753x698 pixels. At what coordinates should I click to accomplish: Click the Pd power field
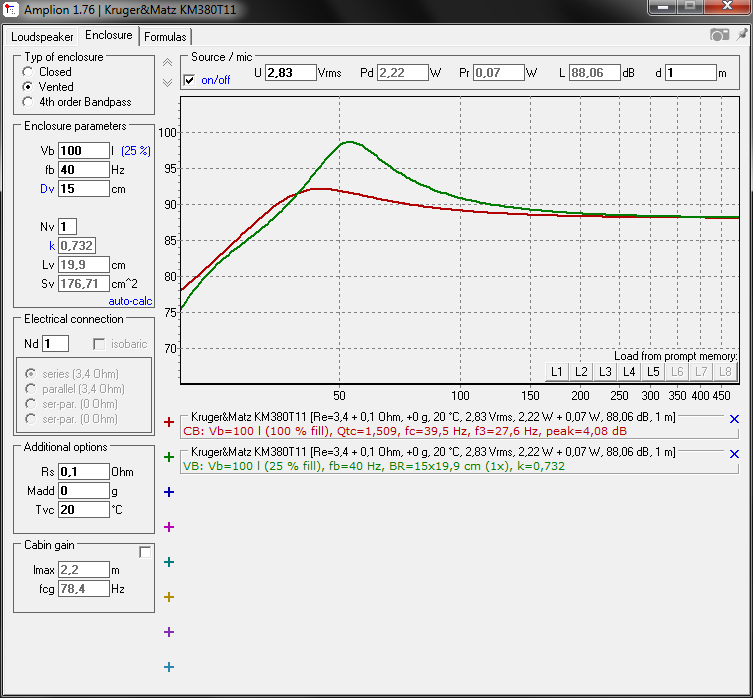tap(402, 73)
